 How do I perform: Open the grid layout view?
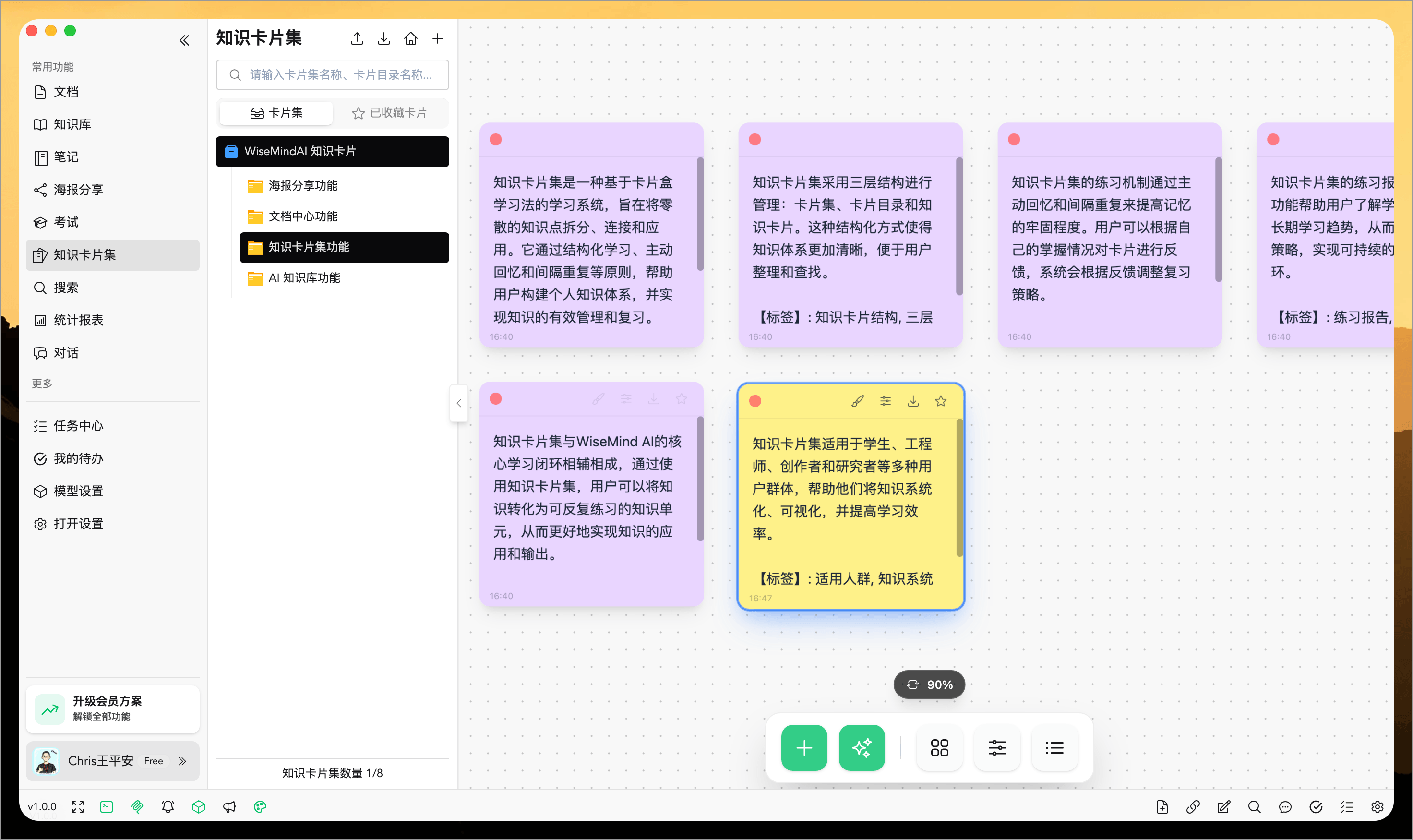(x=939, y=748)
